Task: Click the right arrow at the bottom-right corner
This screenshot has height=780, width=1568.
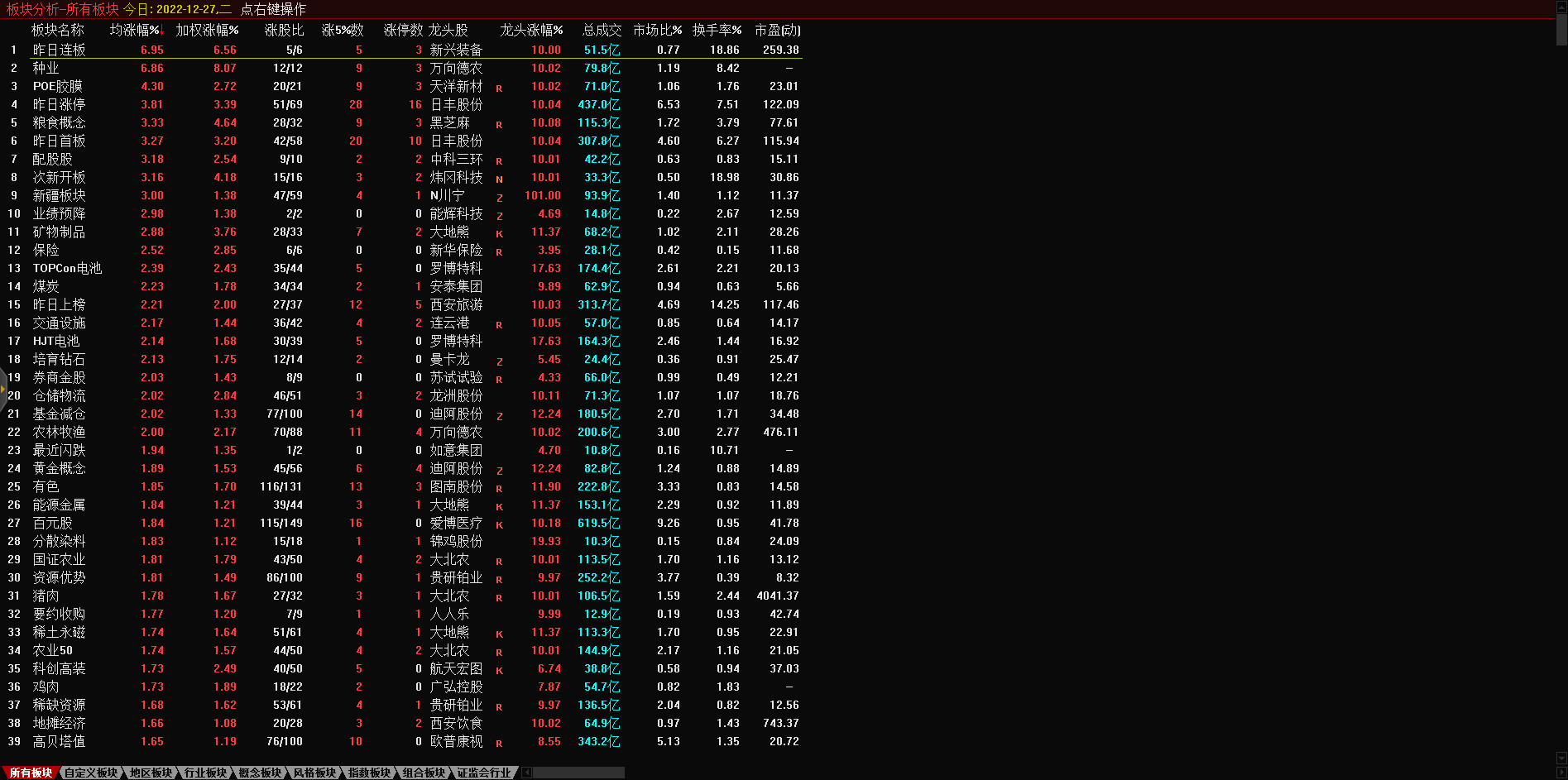Action: pyautogui.click(x=1561, y=773)
